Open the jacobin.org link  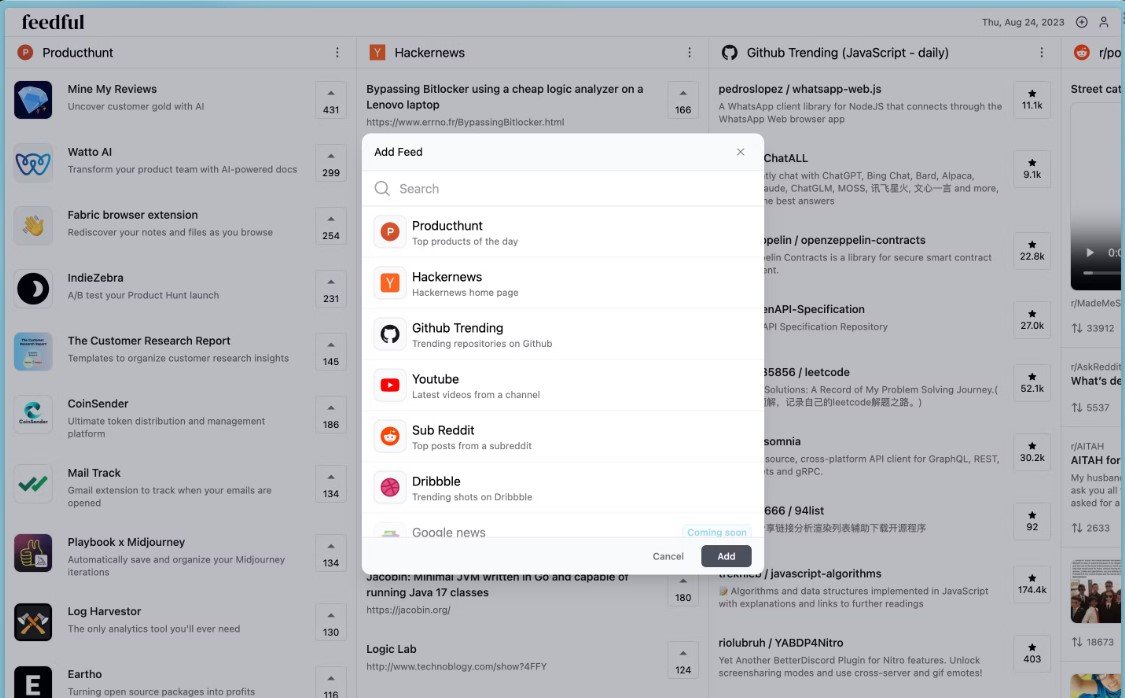(x=408, y=610)
